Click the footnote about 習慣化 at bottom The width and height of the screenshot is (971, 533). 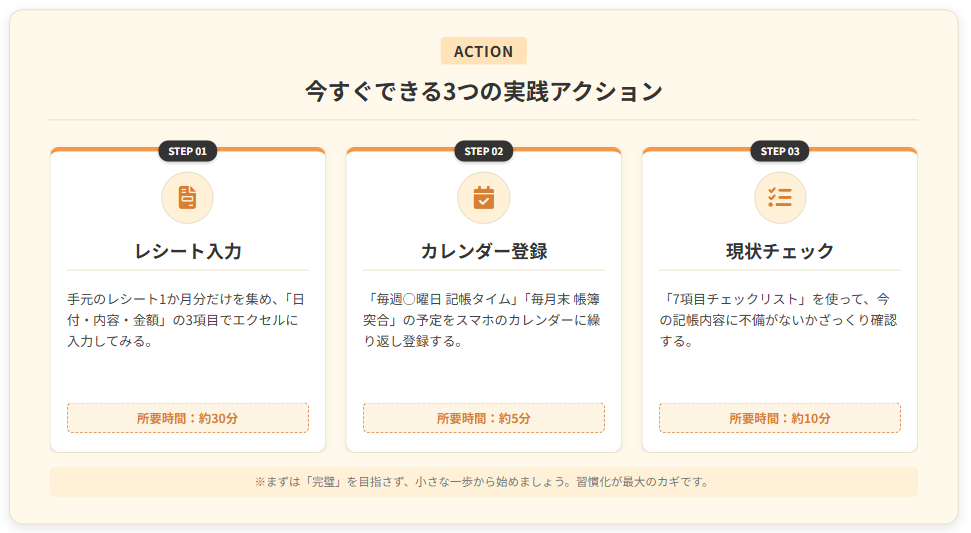484,482
